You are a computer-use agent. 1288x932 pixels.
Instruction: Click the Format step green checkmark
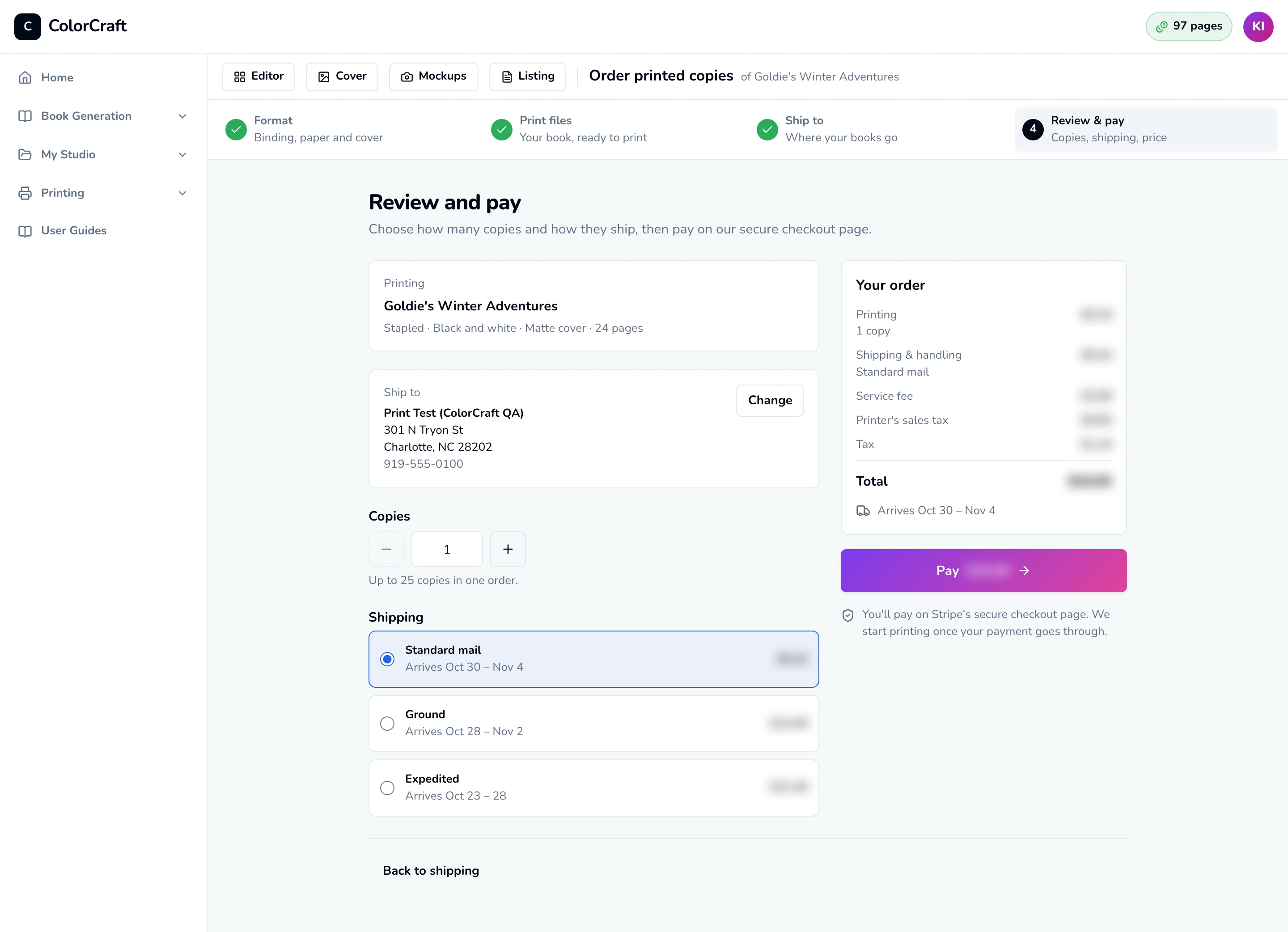(236, 130)
